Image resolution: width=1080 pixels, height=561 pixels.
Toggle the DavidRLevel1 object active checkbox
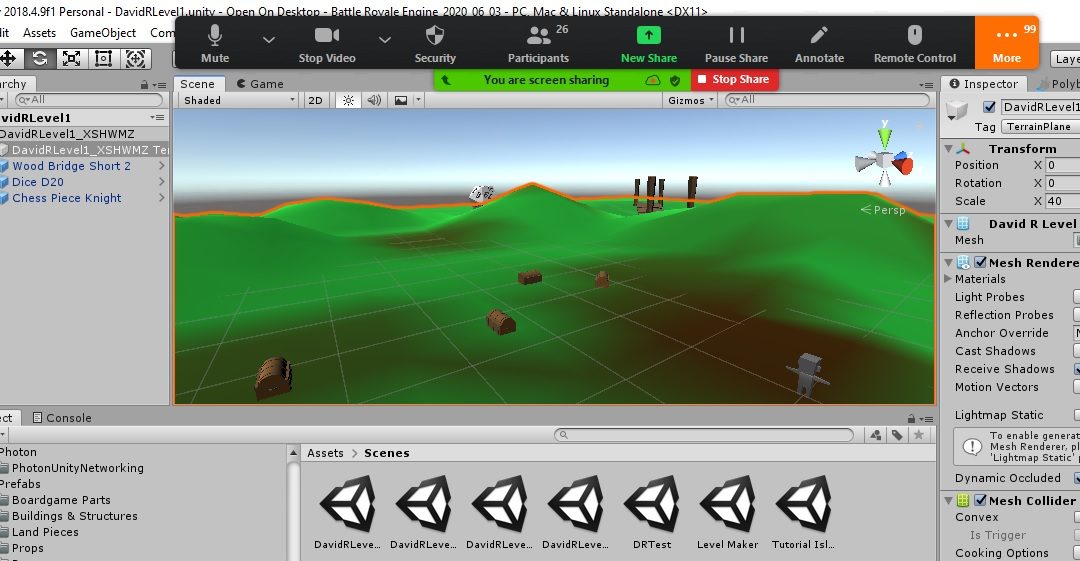point(989,107)
